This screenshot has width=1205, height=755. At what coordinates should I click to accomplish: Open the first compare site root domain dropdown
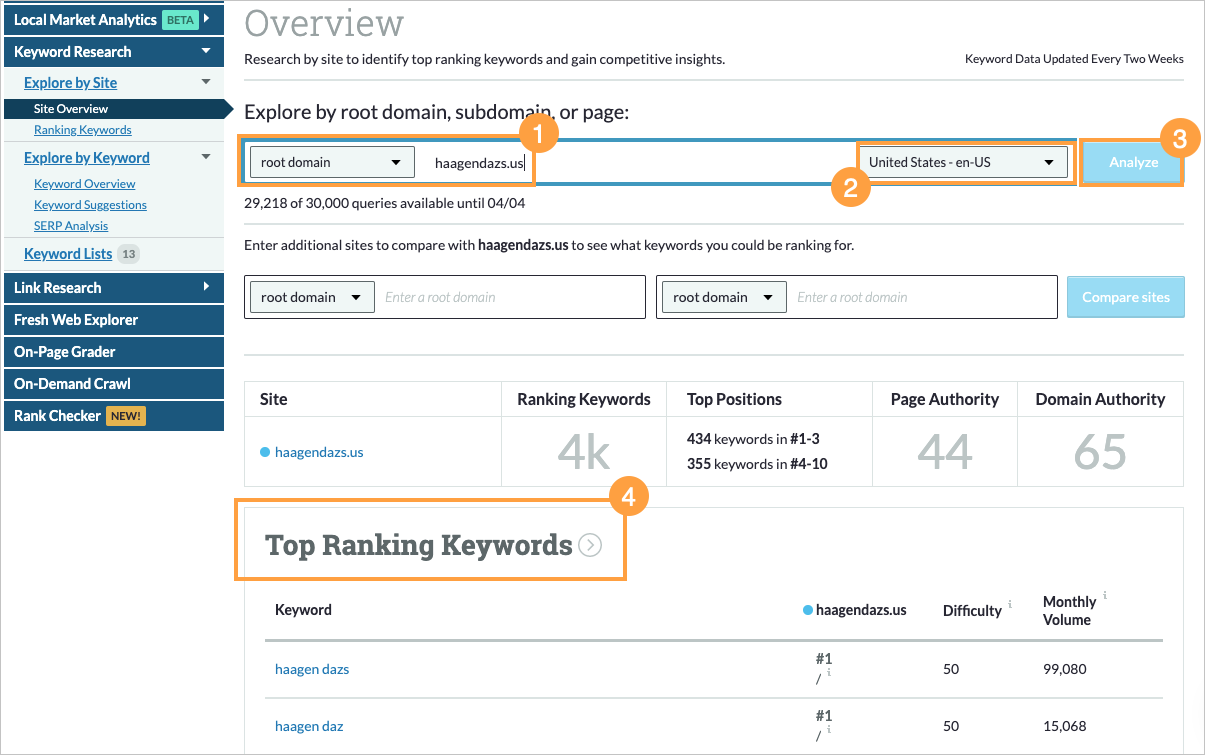311,296
